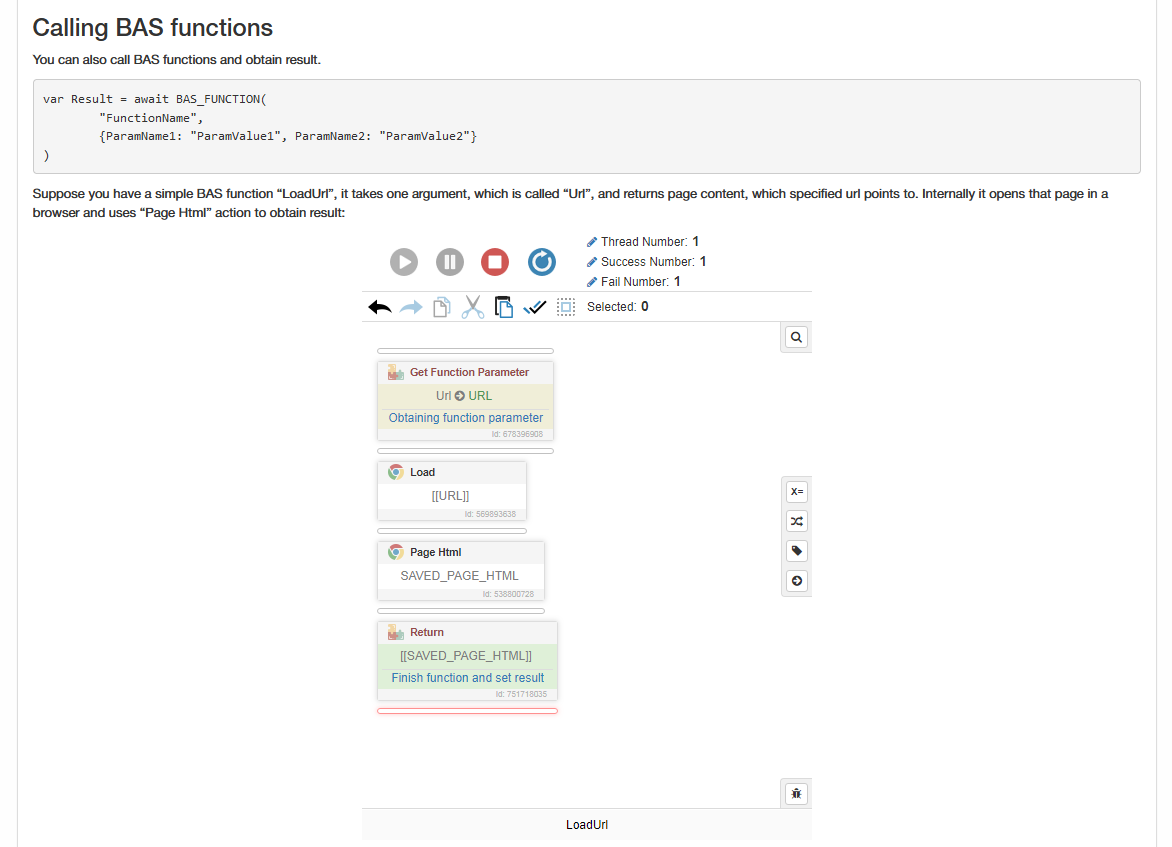Viewport: 1172px width, 847px height.
Task: Click the shuffle arrows icon in the side panel
Action: (x=796, y=521)
